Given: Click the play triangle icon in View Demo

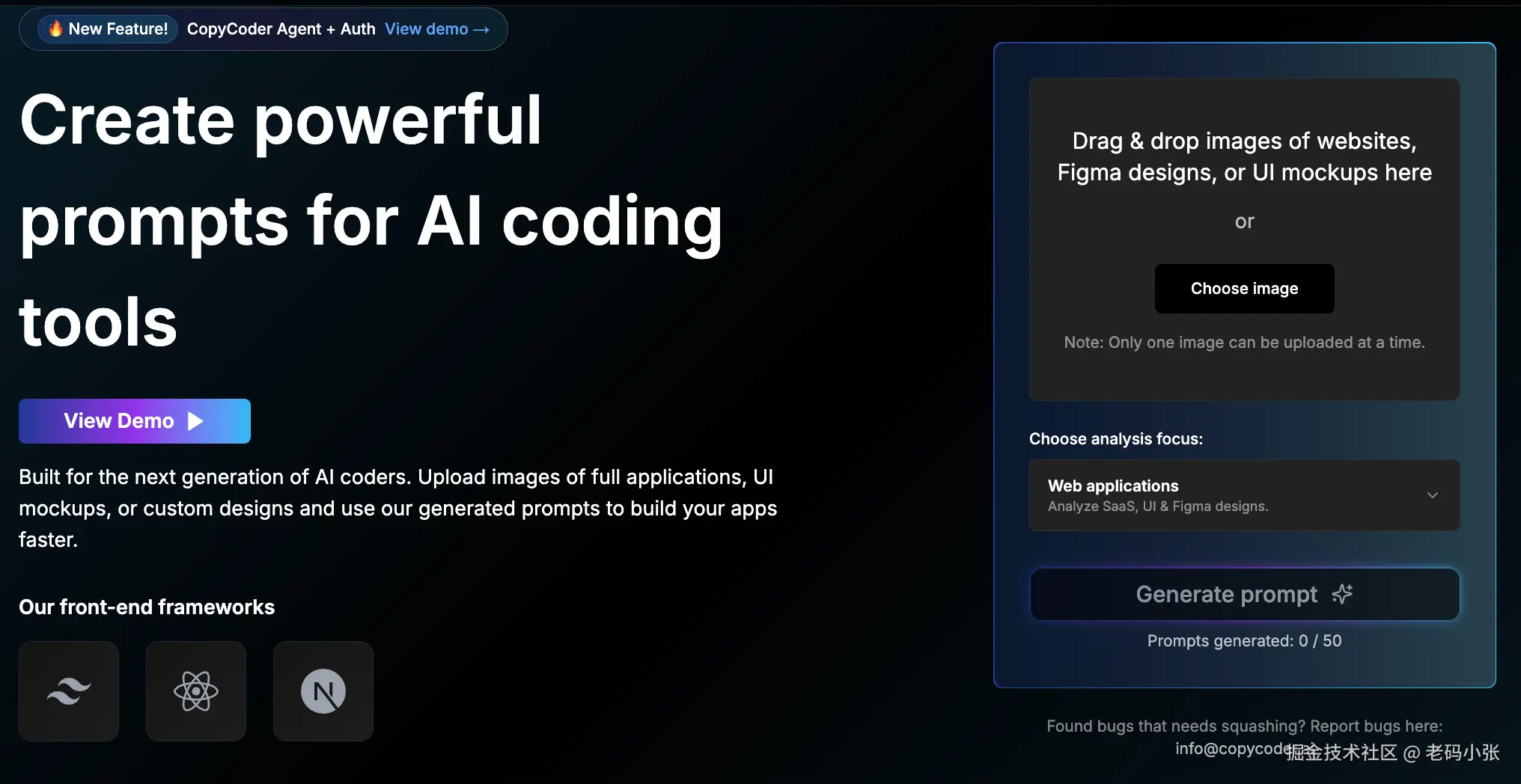Looking at the screenshot, I should [x=195, y=420].
